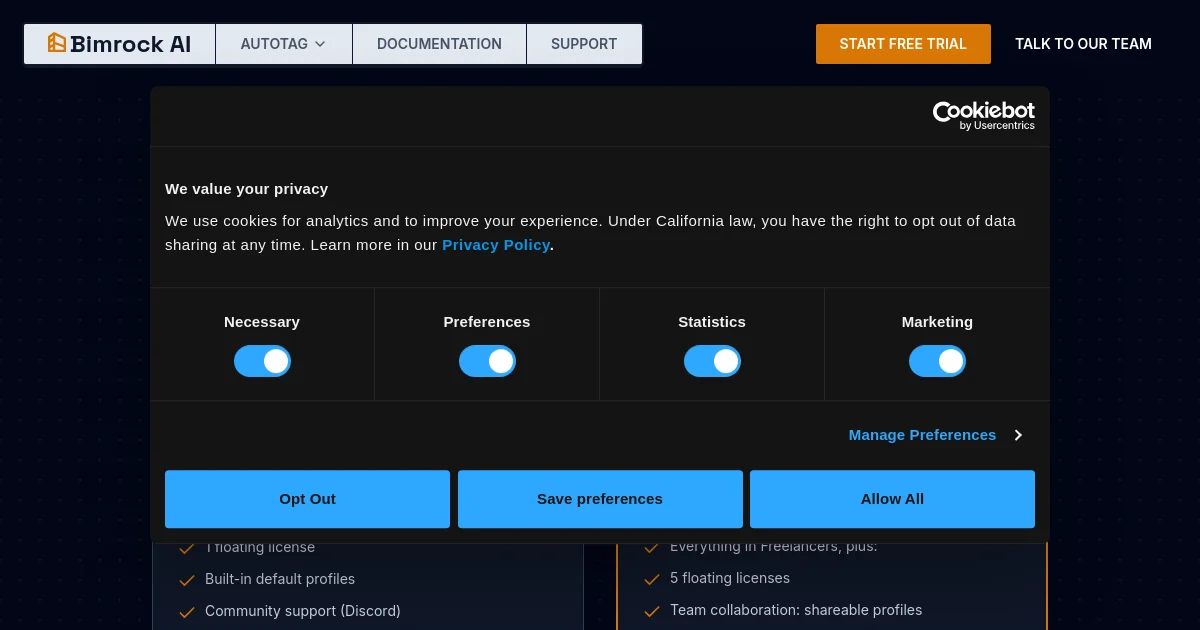Accept cookies with Allow All
This screenshot has height=630, width=1200.
pyautogui.click(x=892, y=499)
